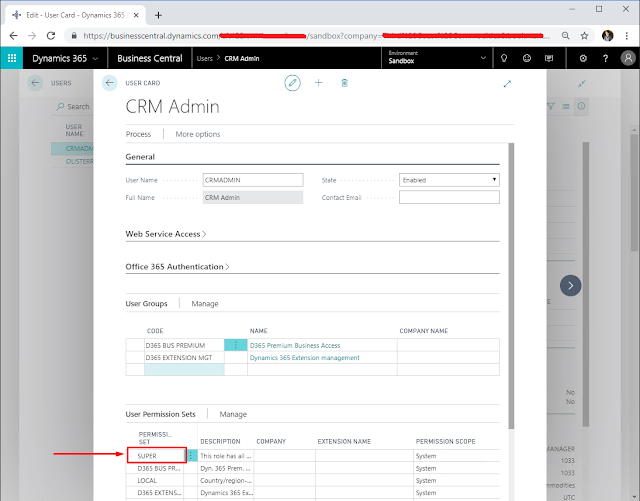Open Manage menu for User Groups
Viewport: 640px width, 501px height.
[205, 303]
